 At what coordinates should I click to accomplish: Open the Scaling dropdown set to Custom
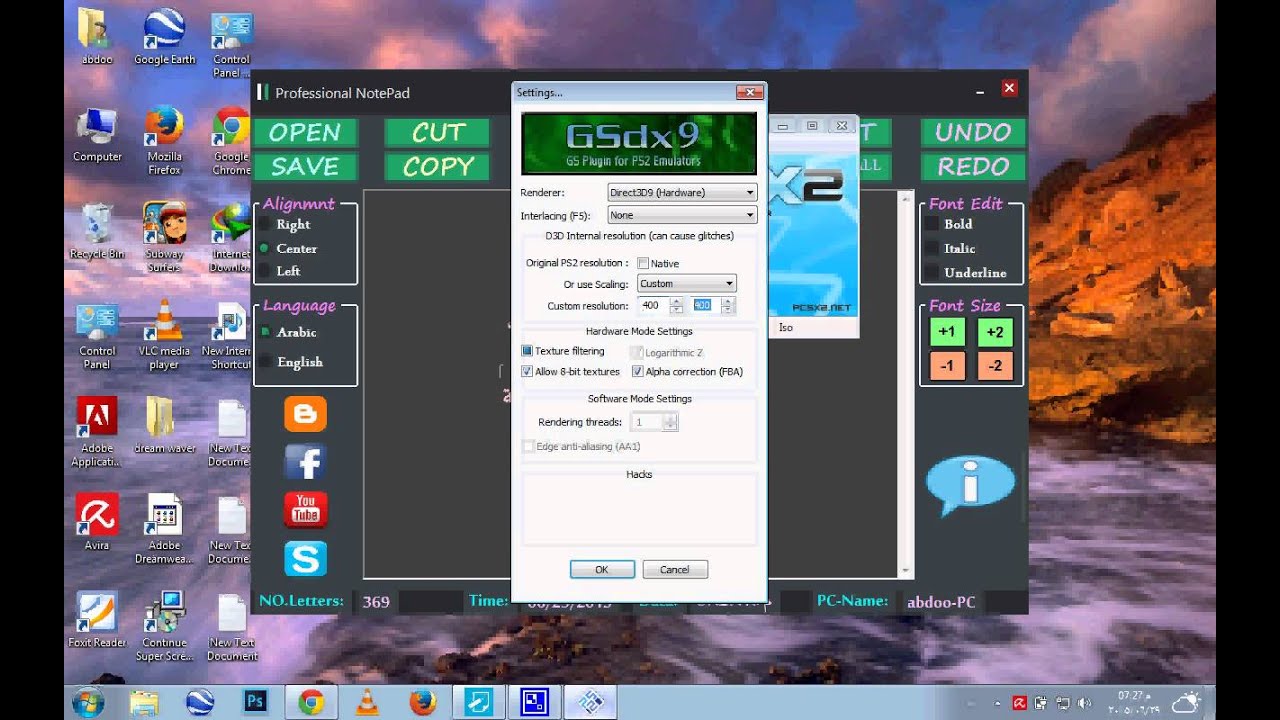[686, 284]
